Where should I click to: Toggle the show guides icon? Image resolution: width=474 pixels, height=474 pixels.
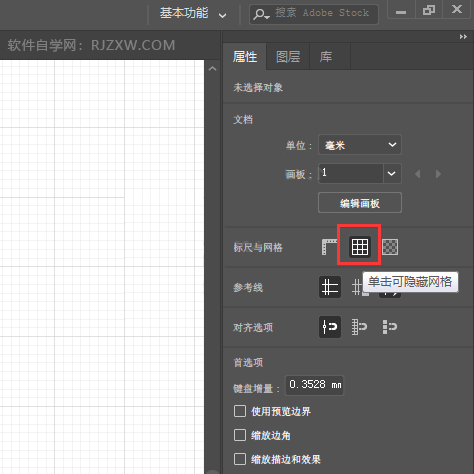(x=330, y=287)
